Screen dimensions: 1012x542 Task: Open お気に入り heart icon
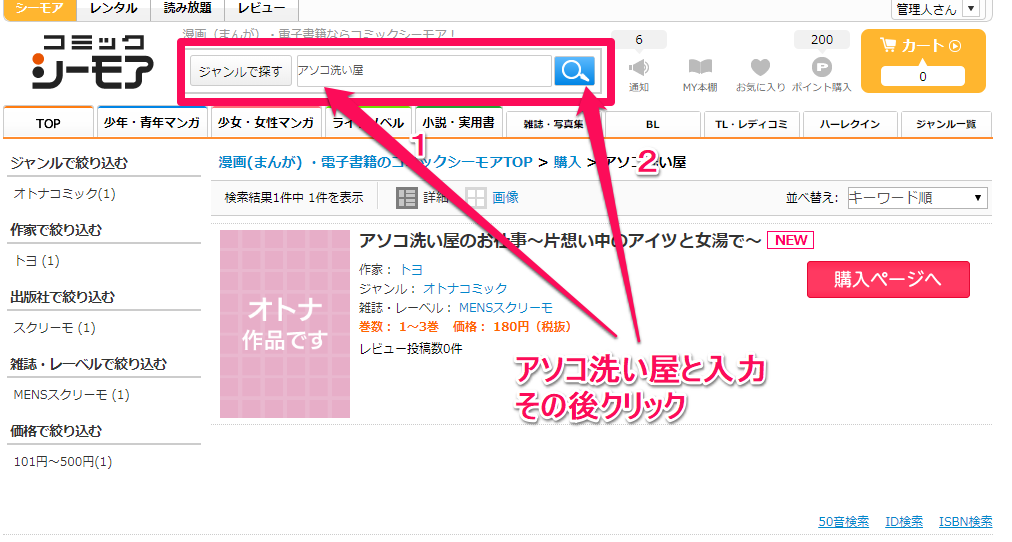760,66
